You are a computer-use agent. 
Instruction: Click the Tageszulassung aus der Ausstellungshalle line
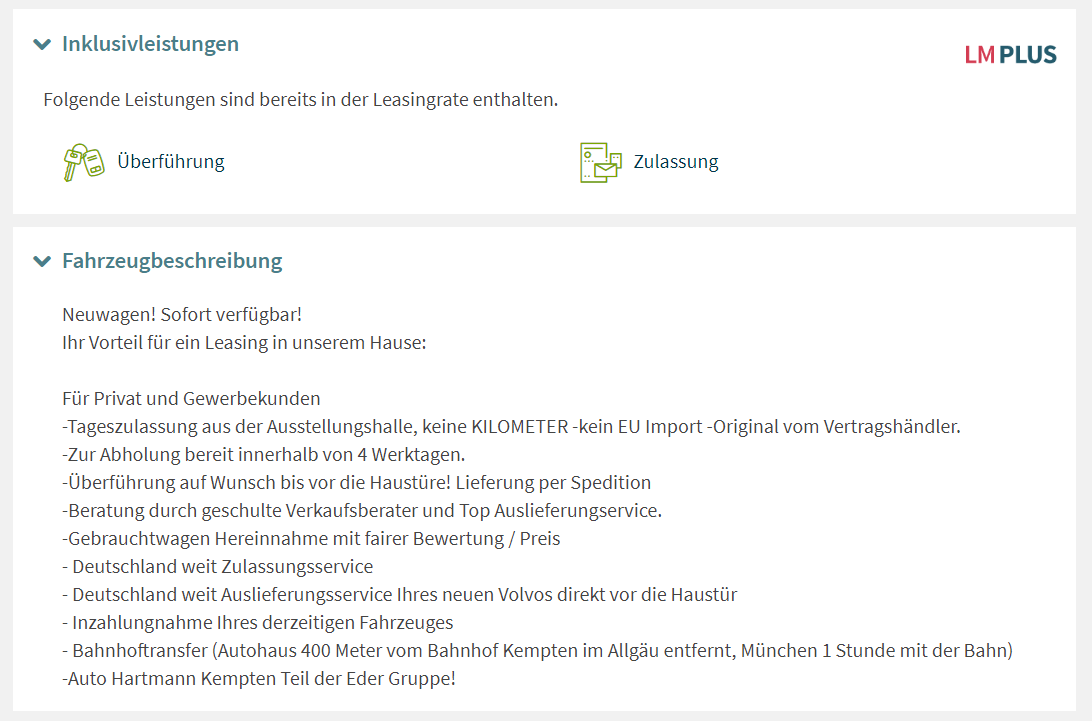pyautogui.click(x=511, y=426)
